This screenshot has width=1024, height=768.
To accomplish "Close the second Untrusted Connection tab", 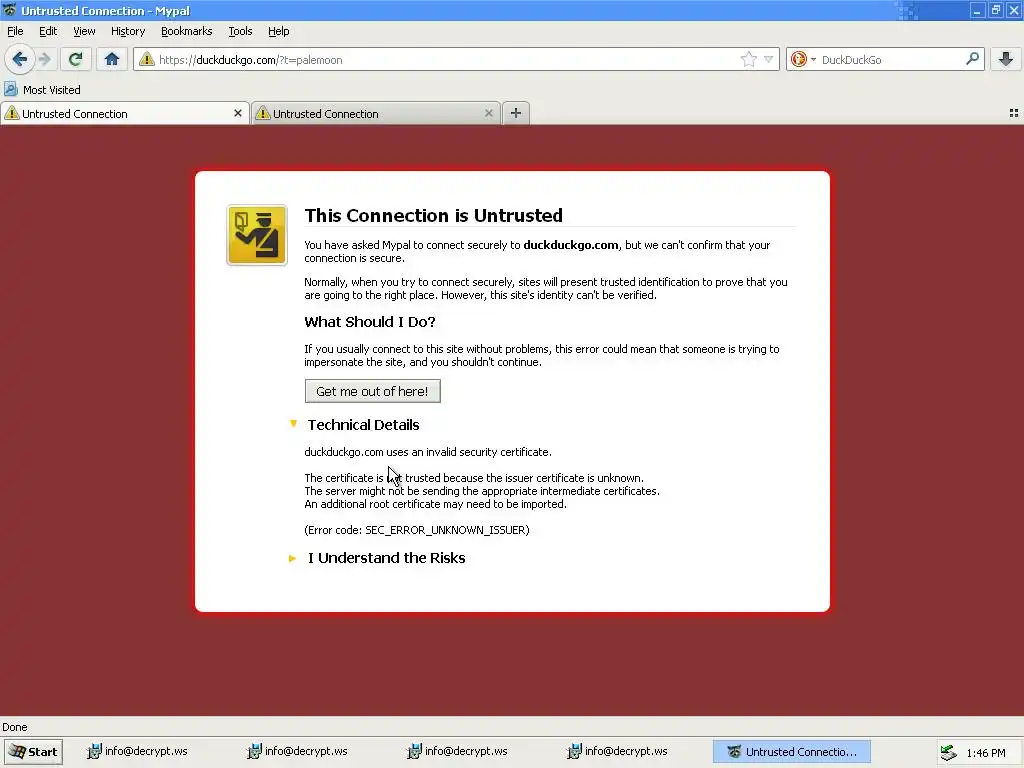I will click(x=488, y=113).
